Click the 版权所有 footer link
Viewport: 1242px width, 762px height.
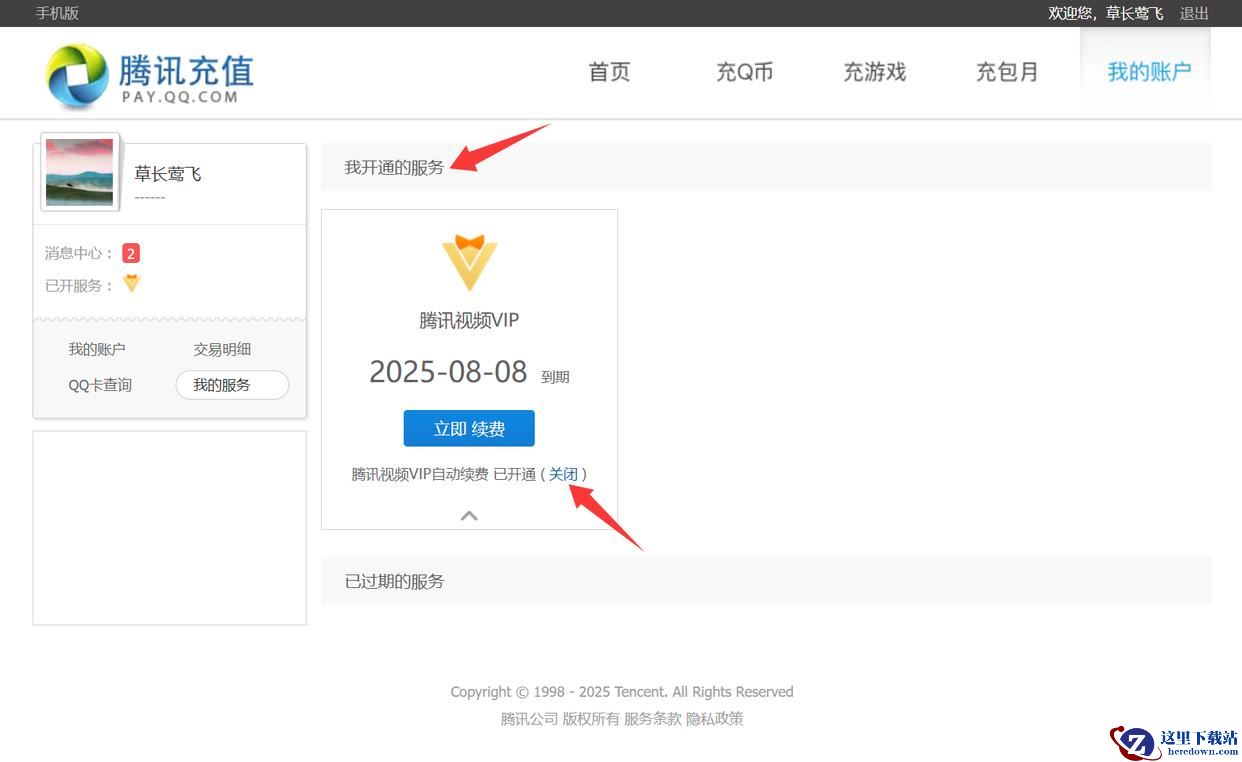590,718
